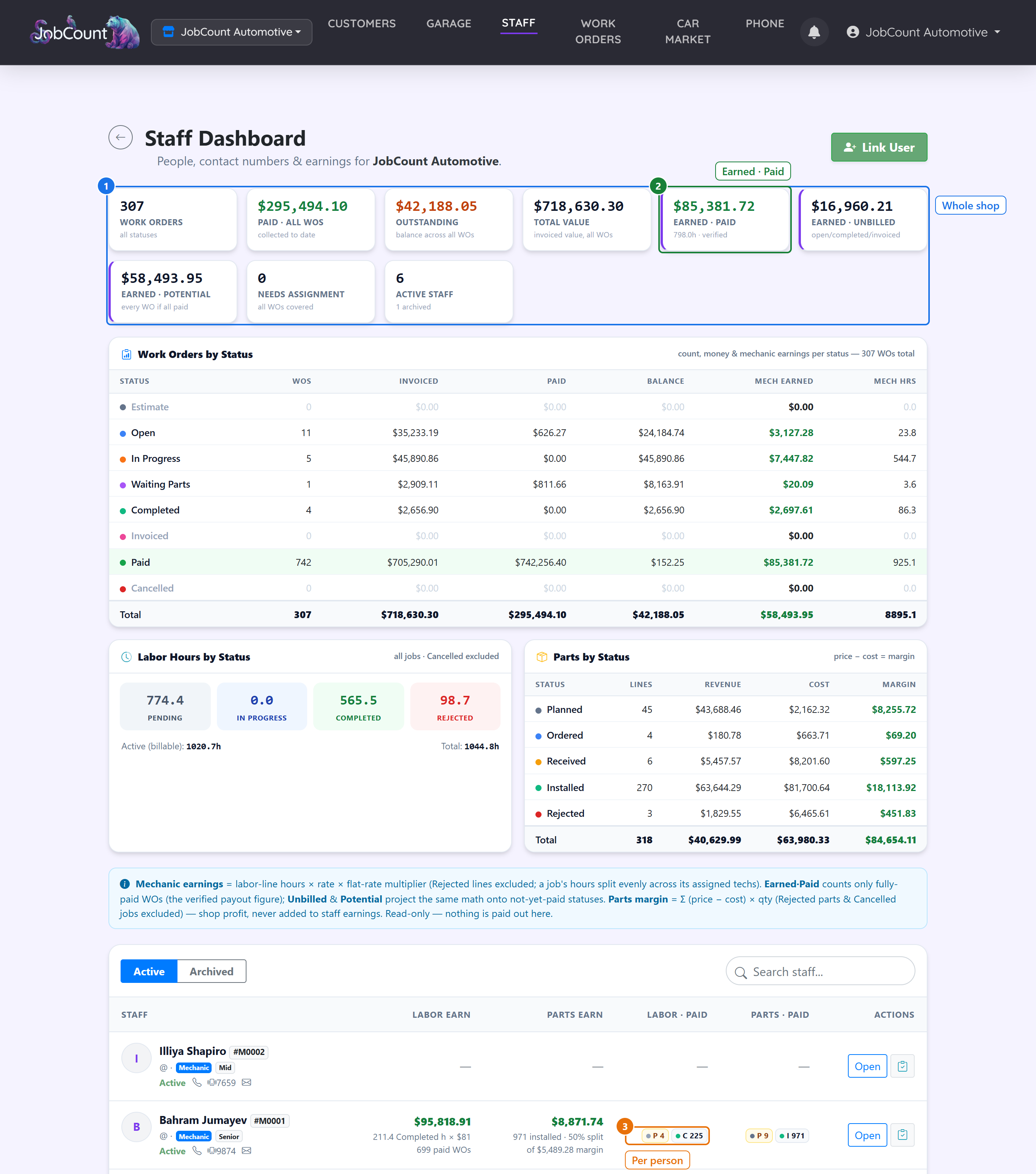Click the Outstanding $42,188.05 stat card

449,220
